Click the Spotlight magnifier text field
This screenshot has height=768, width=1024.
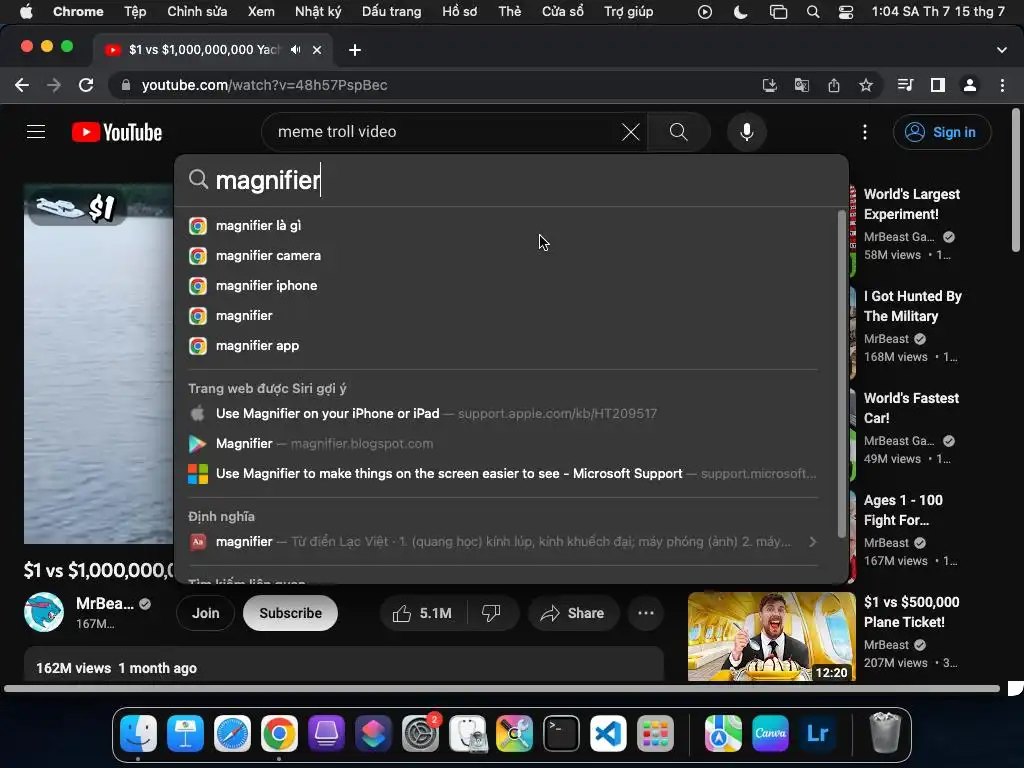point(511,180)
